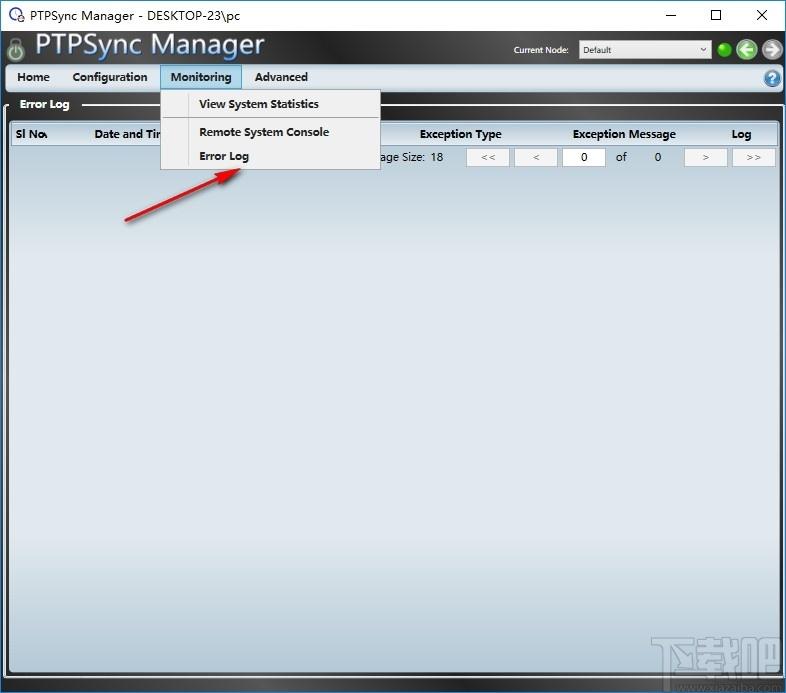Click the green node status indicator
Viewport: 786px width, 693px height.
coord(725,50)
